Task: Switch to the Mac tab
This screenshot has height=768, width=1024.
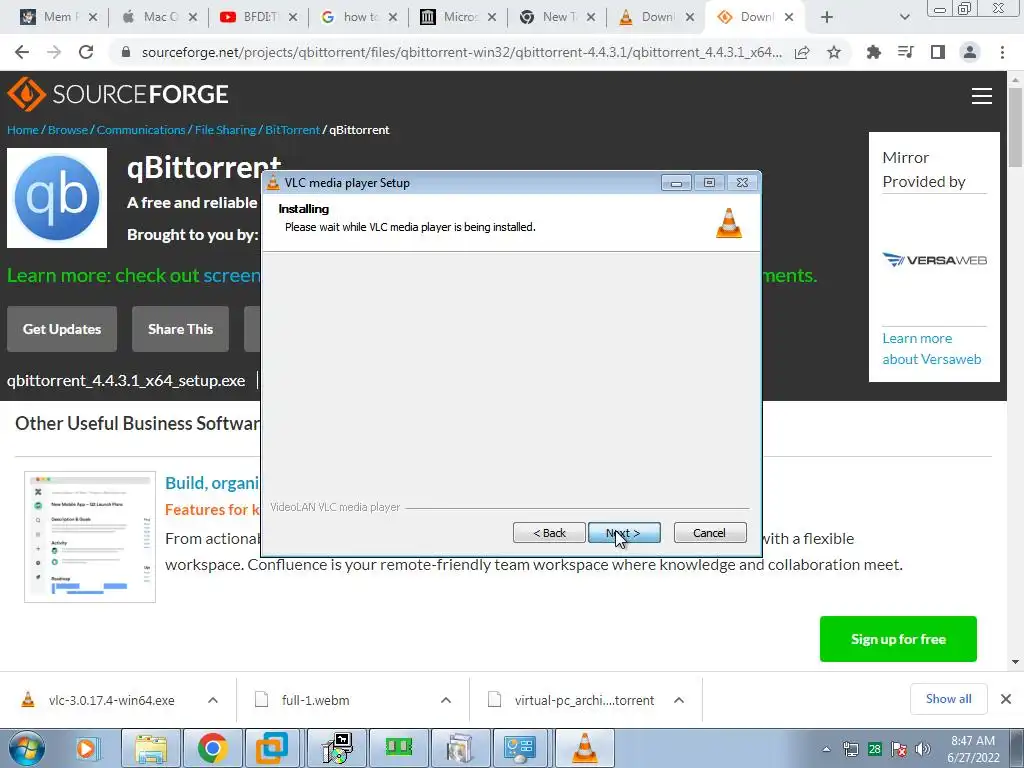Action: point(159,17)
